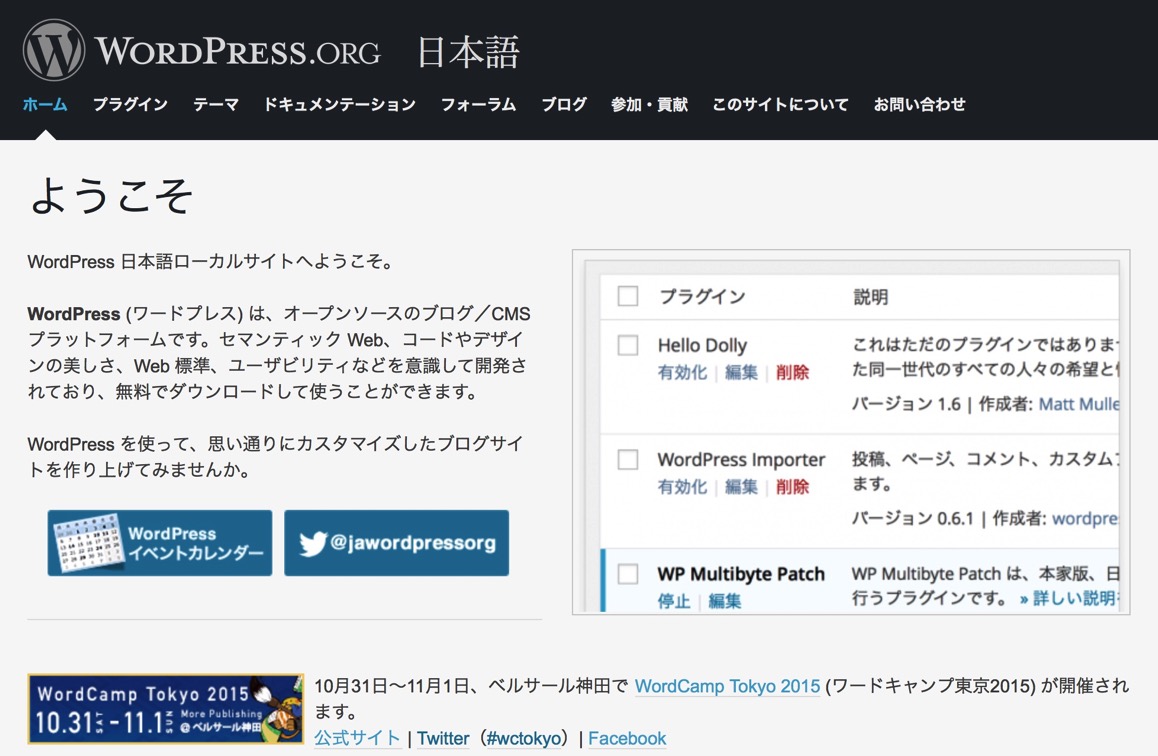Open このサイトについて menu item
The image size is (1158, 756).
[x=781, y=104]
